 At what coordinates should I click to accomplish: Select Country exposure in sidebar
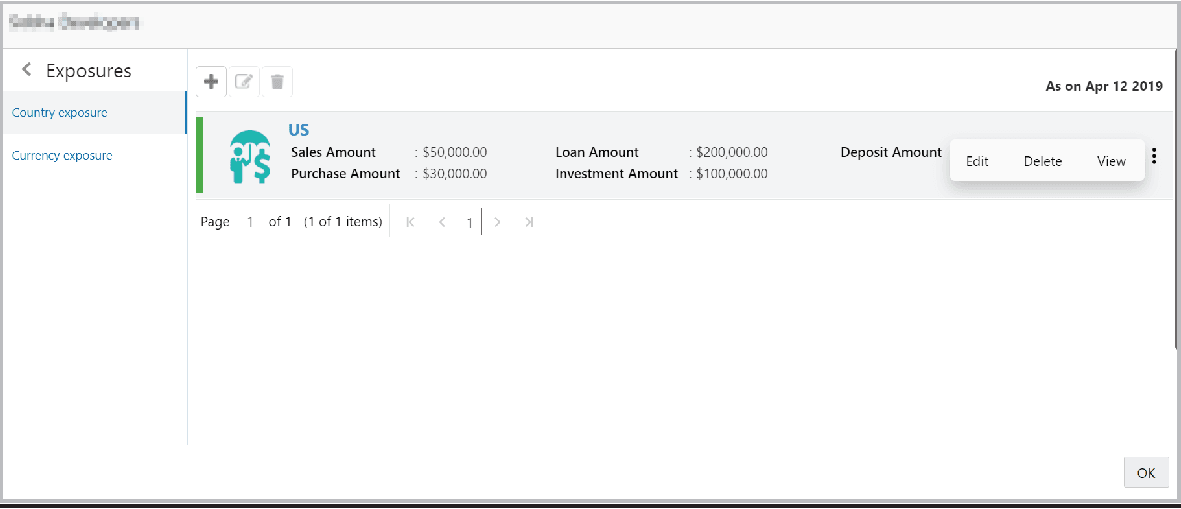tap(93, 113)
